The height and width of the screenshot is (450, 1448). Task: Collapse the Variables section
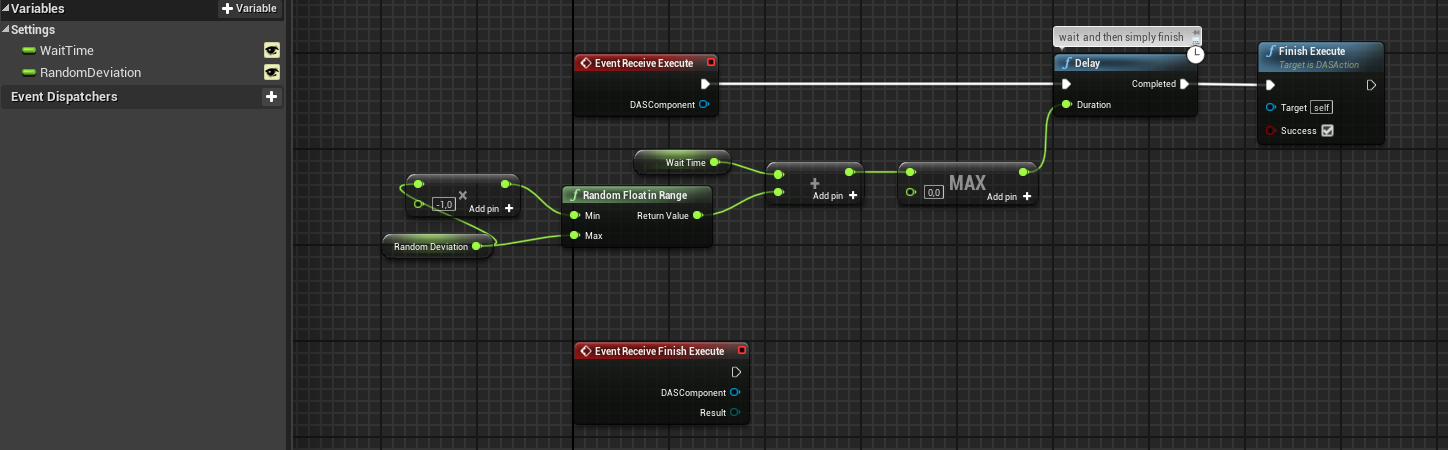(x=5, y=9)
